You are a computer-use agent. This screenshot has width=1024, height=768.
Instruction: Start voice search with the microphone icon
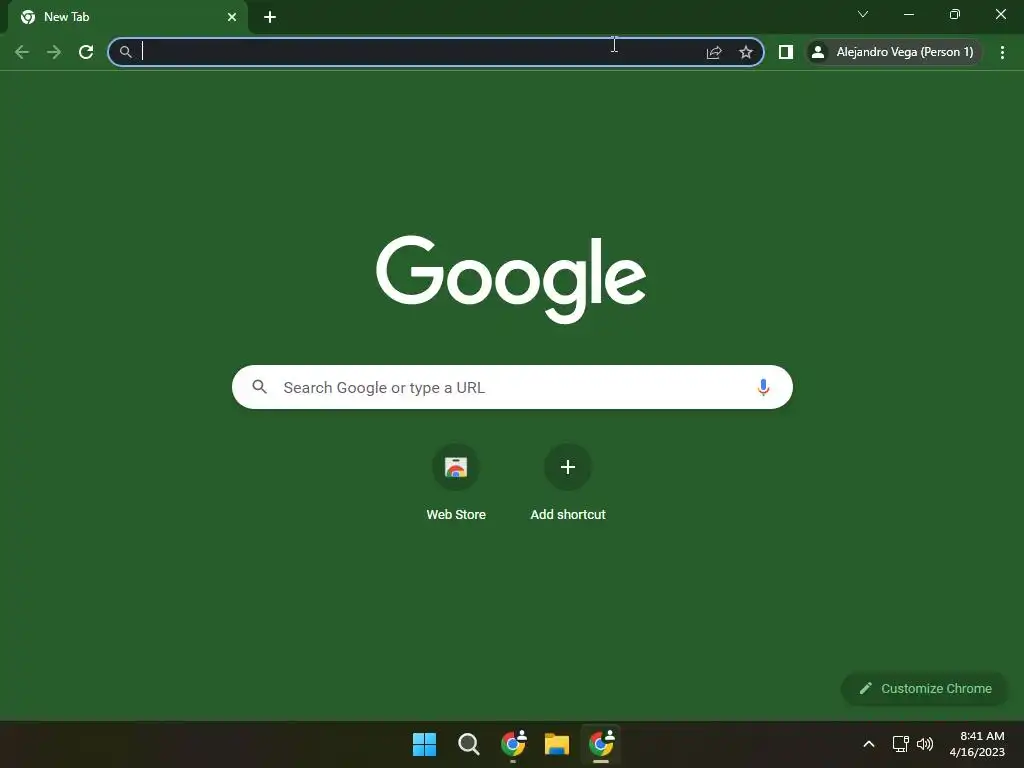(x=763, y=387)
